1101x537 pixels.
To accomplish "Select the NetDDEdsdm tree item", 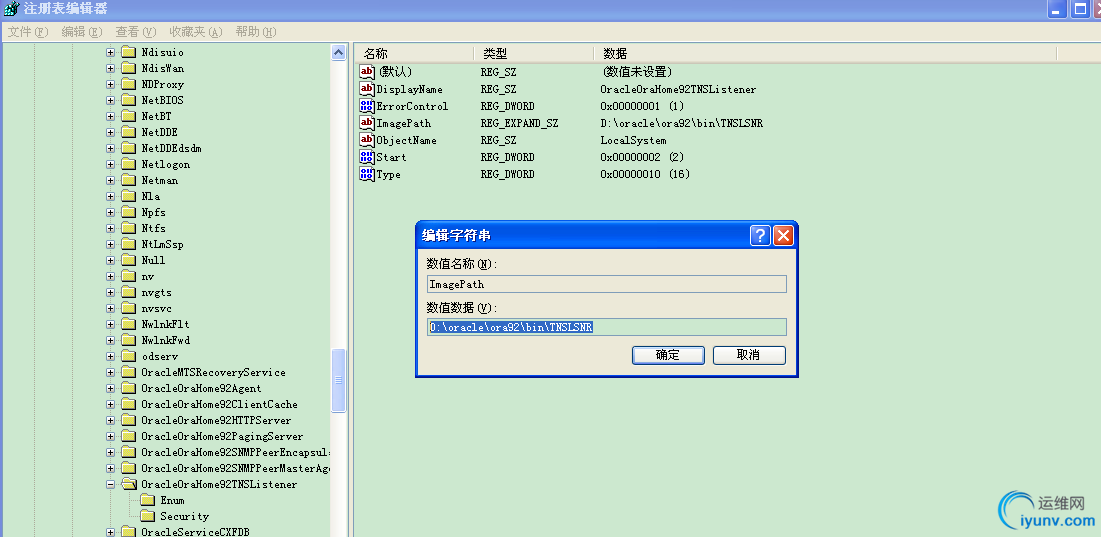I will (x=171, y=148).
